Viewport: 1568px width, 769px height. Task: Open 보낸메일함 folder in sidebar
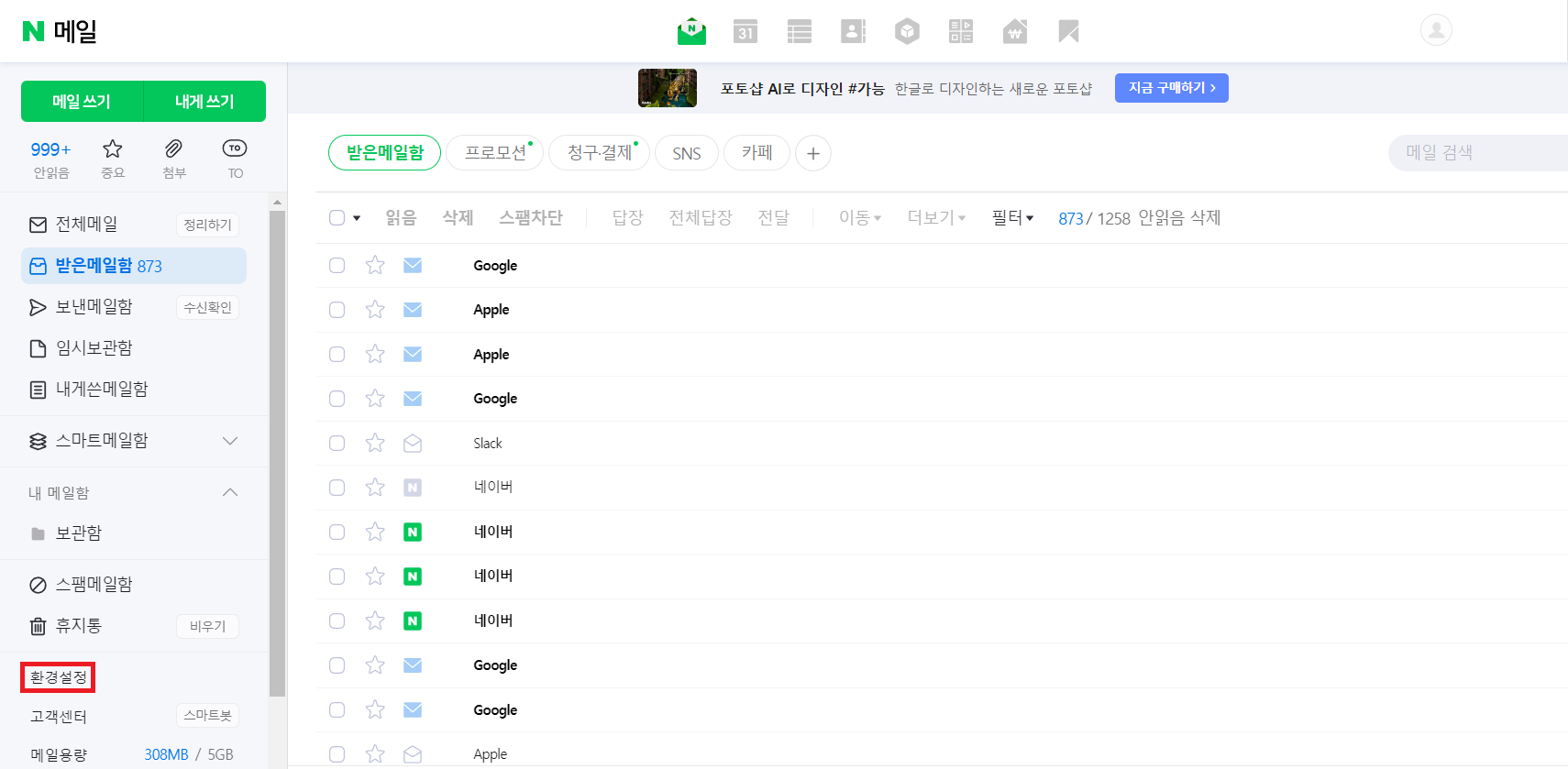point(94,307)
